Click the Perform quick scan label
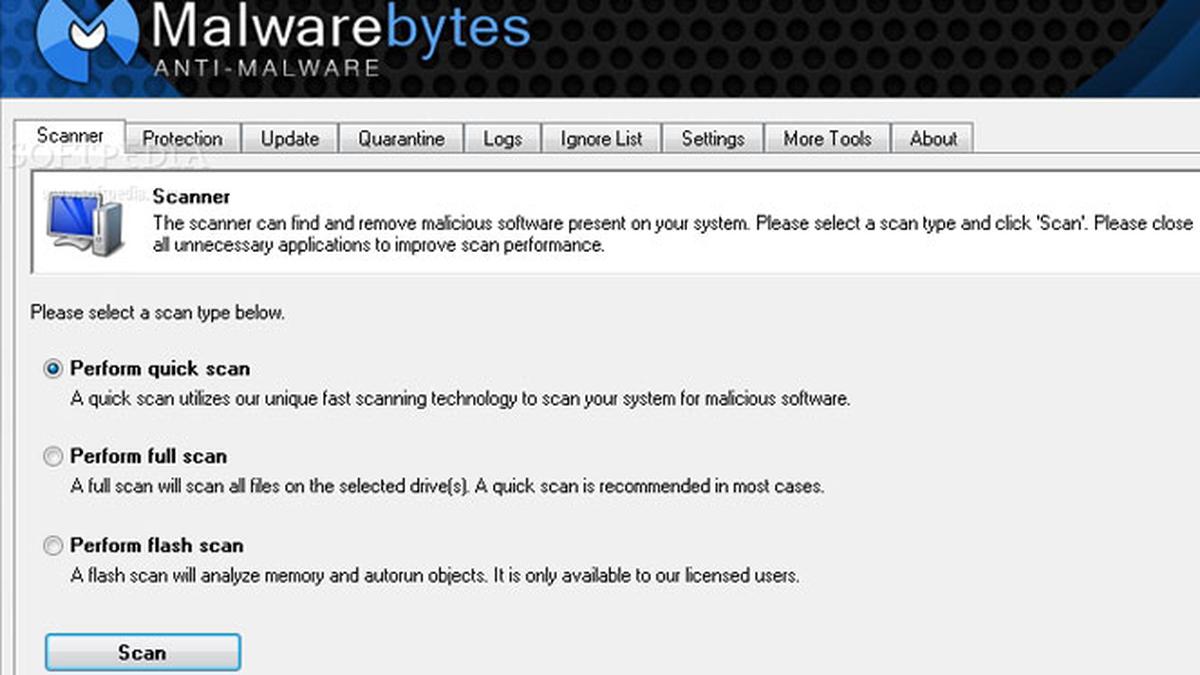This screenshot has height=675, width=1200. click(159, 368)
